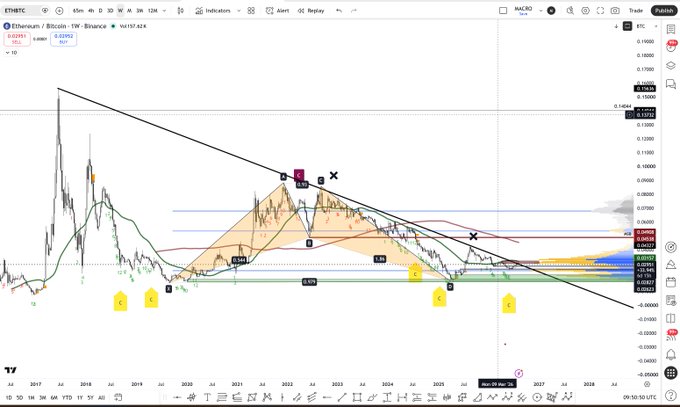Open chart settings hexagon icon
Screen dimensions: 680x407
(585, 10)
